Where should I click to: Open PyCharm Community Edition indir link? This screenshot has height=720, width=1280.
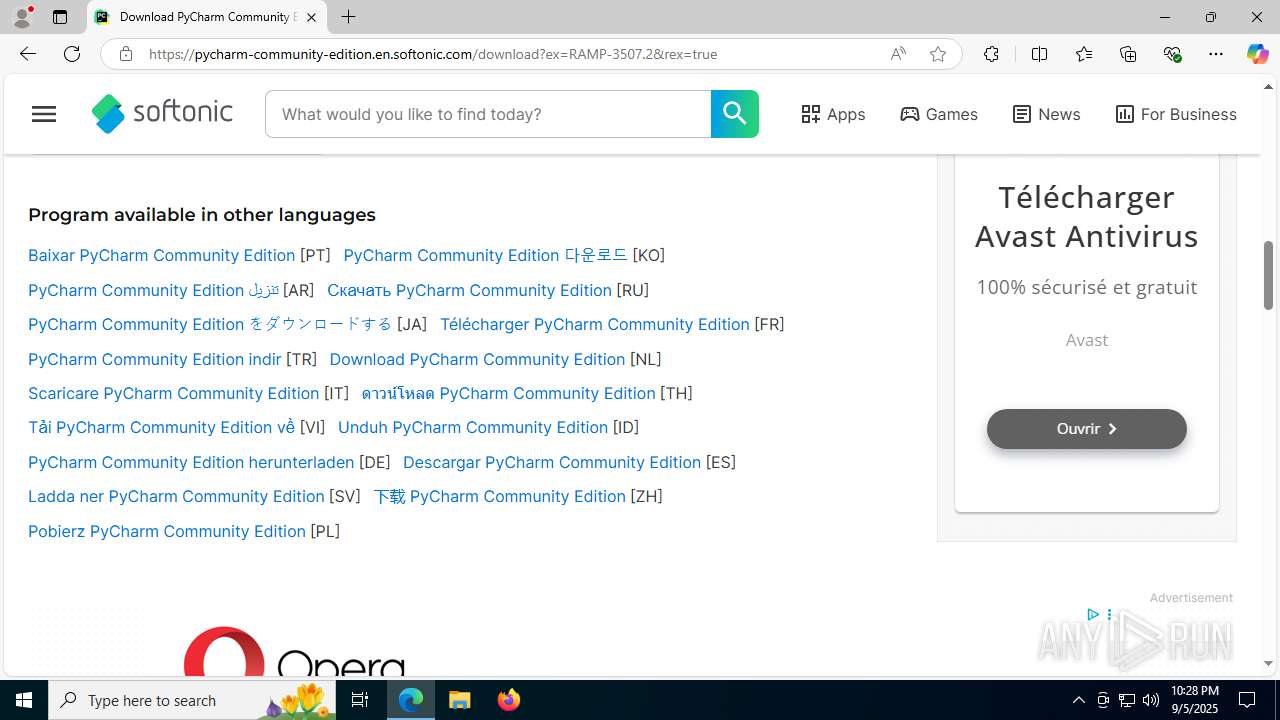154,359
